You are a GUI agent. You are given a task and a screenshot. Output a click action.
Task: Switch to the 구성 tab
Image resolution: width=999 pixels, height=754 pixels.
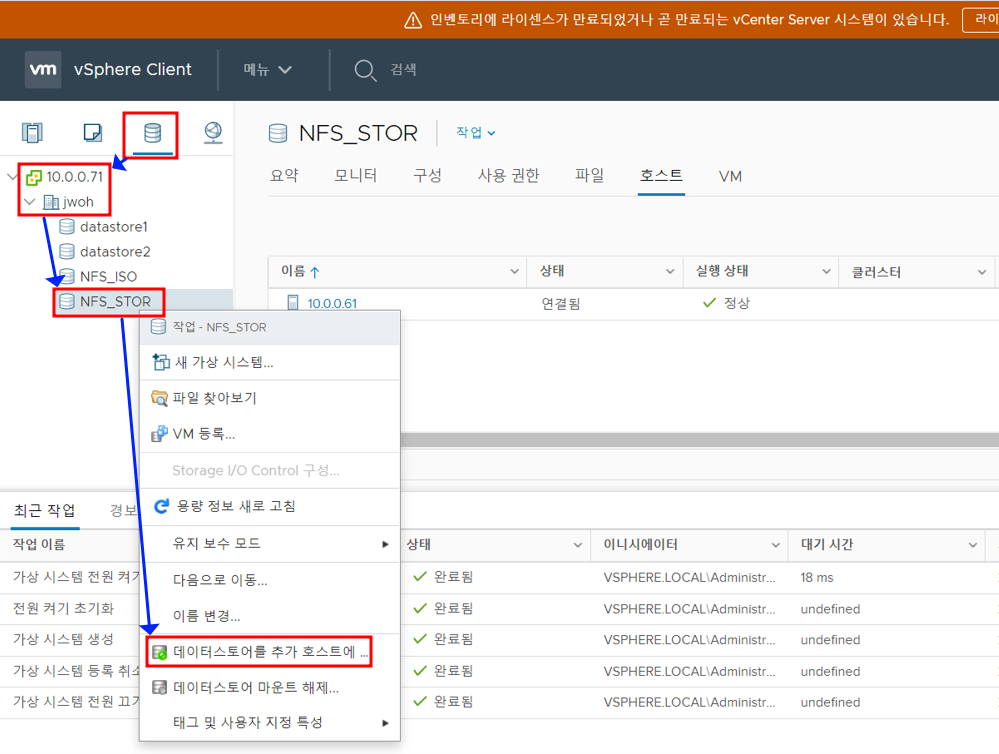tap(427, 175)
